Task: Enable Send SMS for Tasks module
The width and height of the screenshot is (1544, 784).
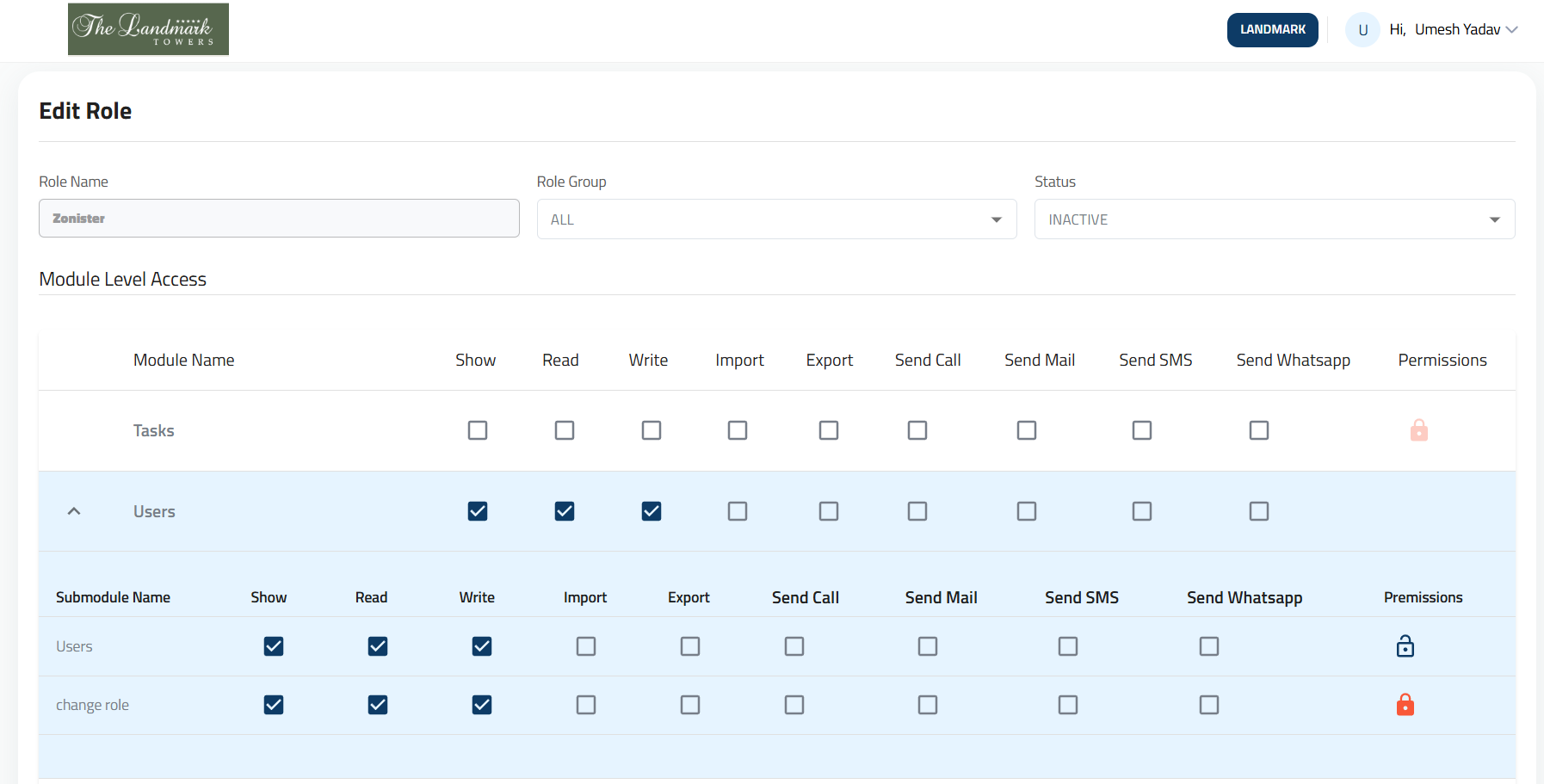Action: tap(1142, 430)
